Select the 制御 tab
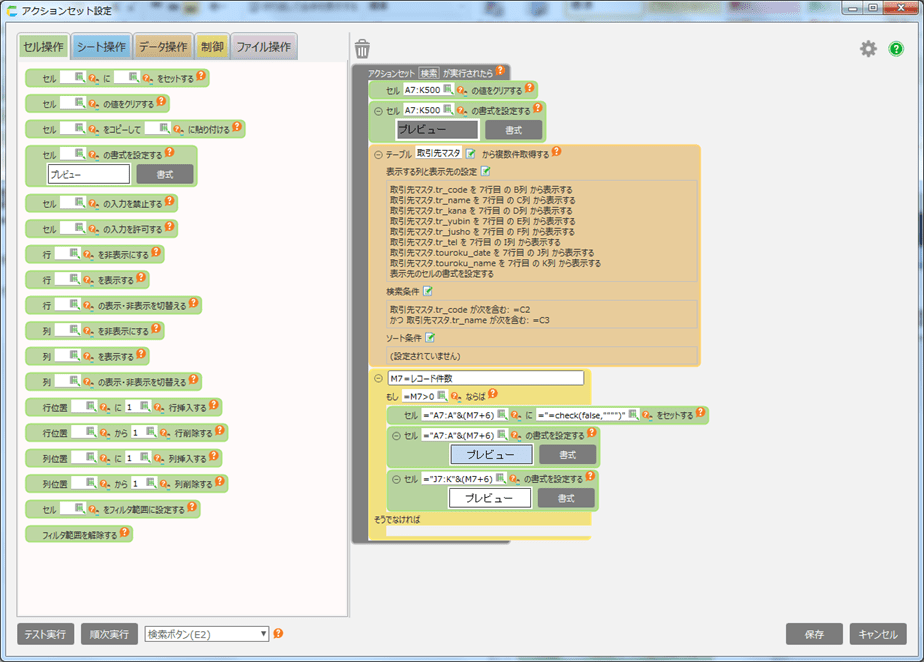 212,47
